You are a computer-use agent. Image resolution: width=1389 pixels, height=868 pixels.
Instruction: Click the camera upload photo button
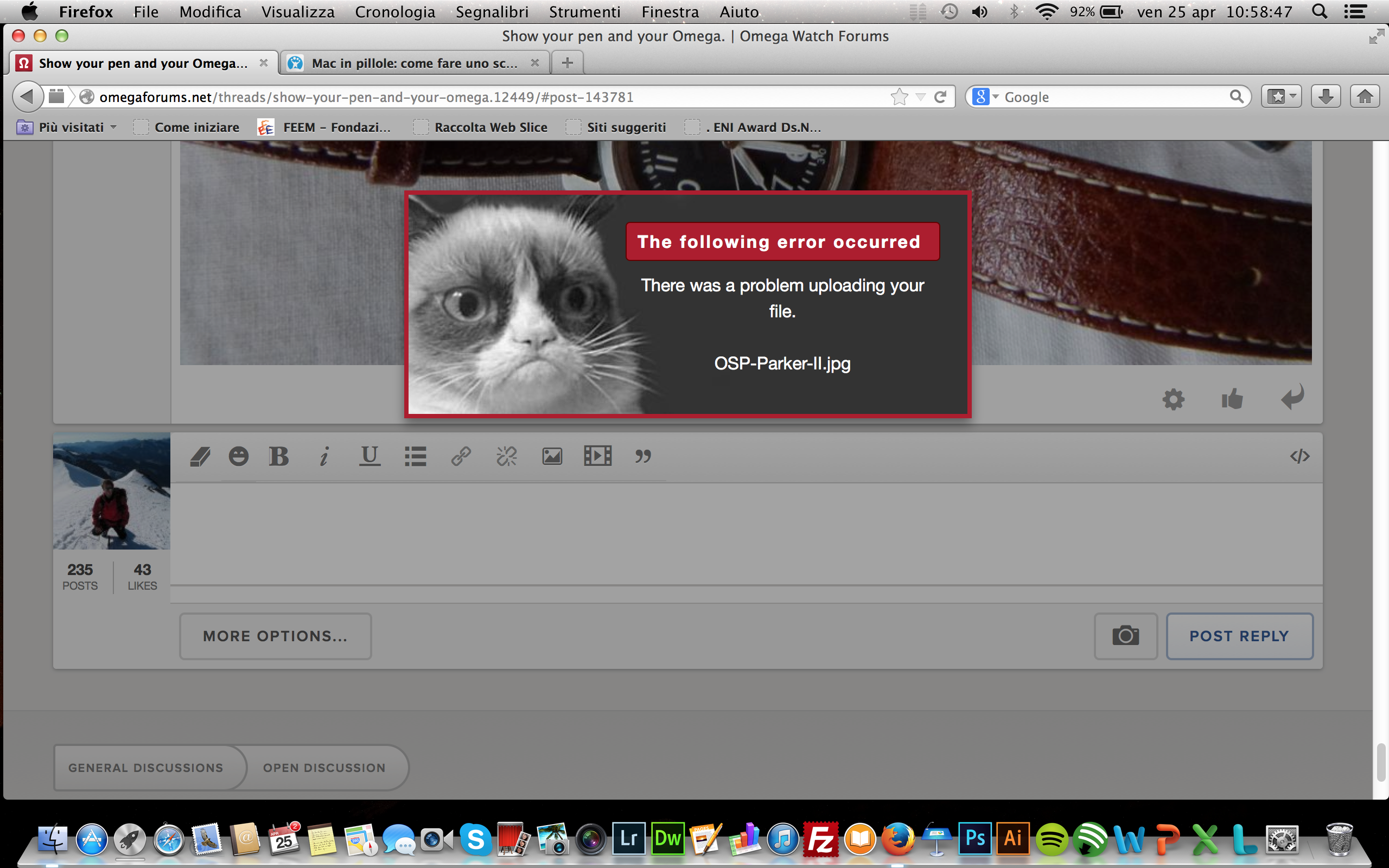[1125, 636]
